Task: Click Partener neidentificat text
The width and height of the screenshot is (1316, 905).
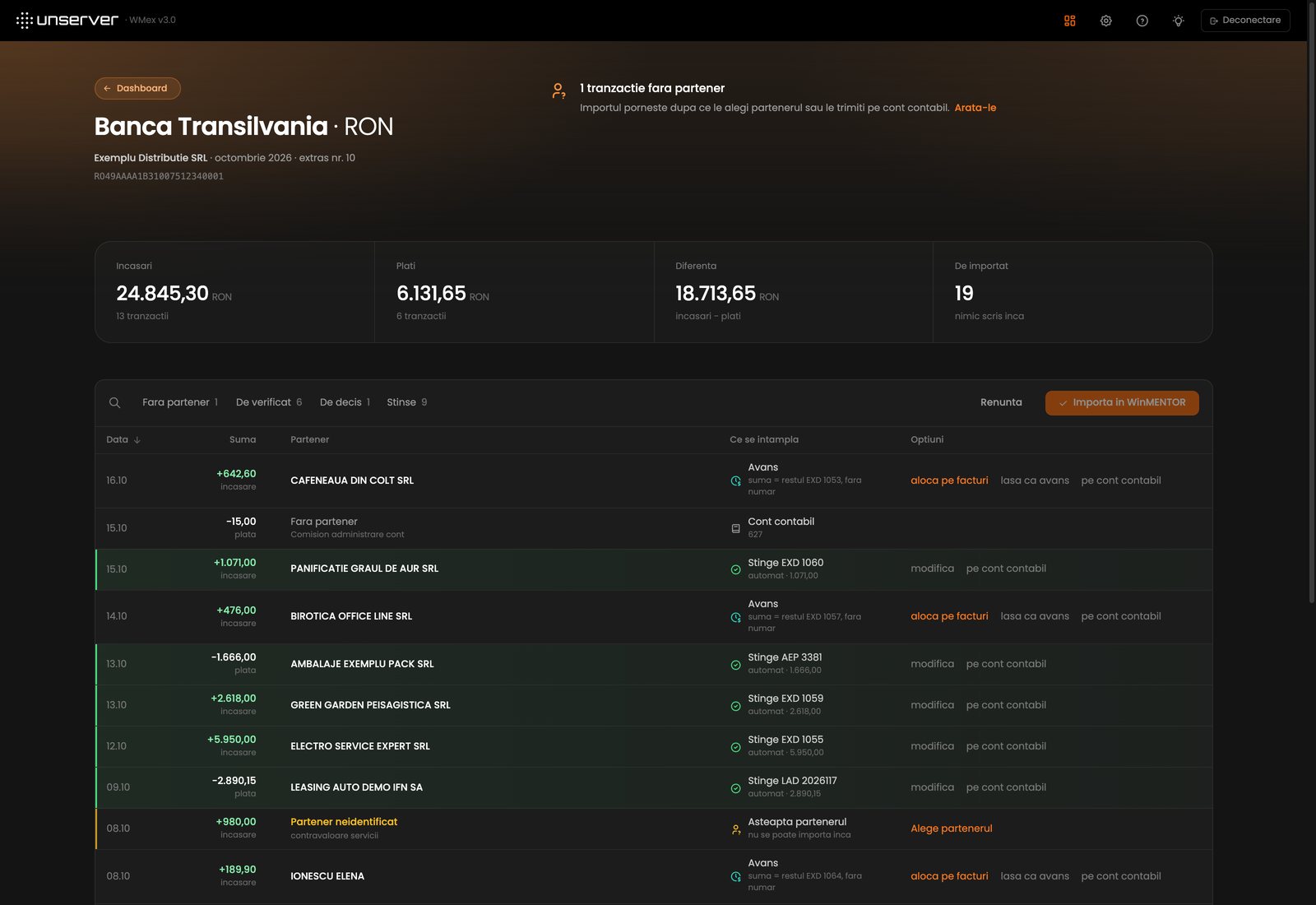Action: tap(344, 822)
